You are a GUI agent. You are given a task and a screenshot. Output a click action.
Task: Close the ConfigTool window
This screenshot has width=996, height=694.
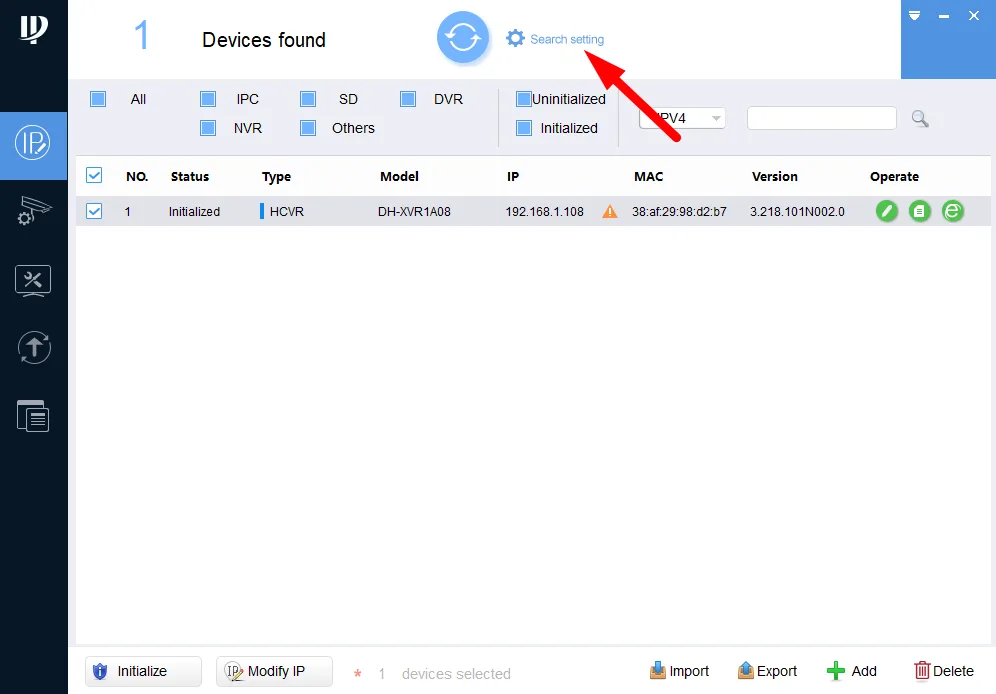[x=974, y=15]
